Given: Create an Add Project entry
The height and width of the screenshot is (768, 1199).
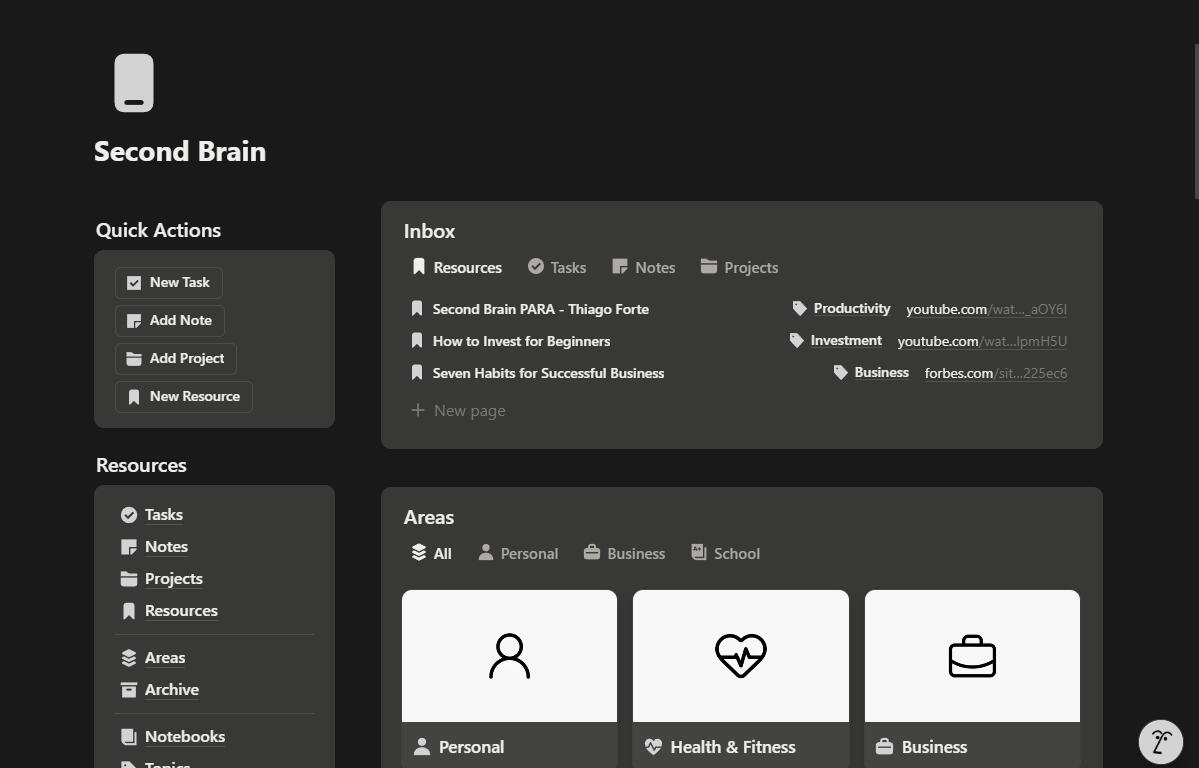Looking at the screenshot, I should [176, 359].
